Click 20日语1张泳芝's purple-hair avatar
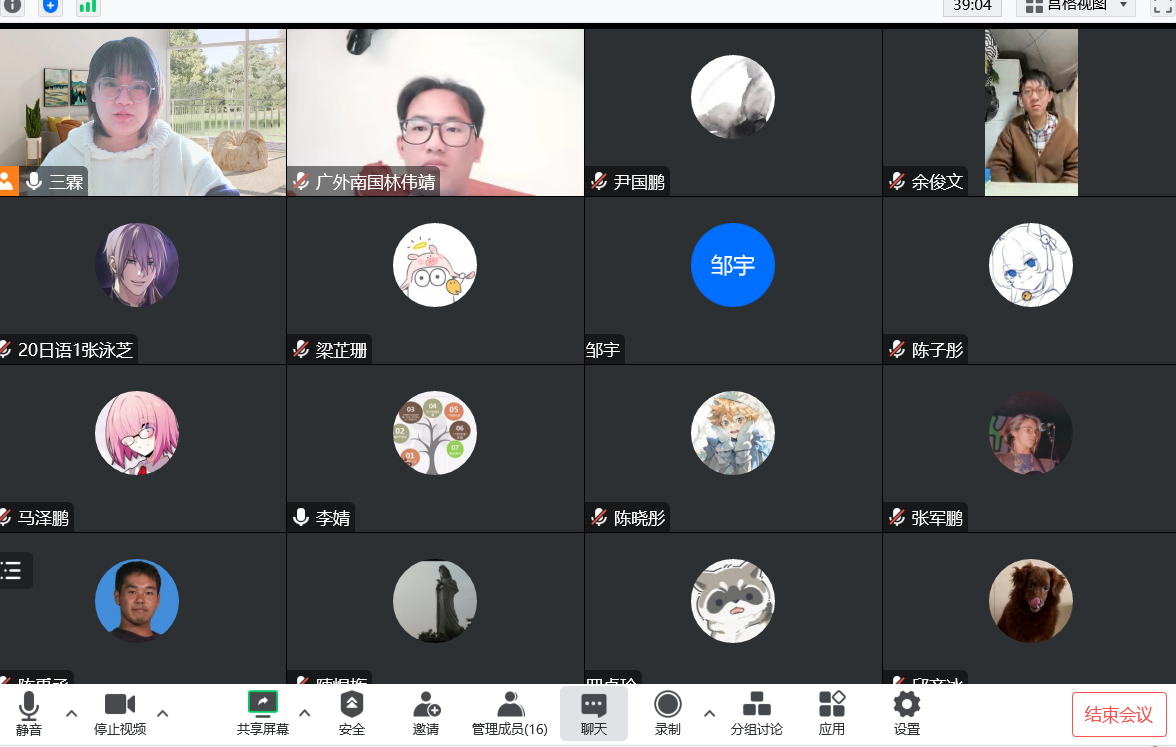The height and width of the screenshot is (747, 1176). click(137, 265)
